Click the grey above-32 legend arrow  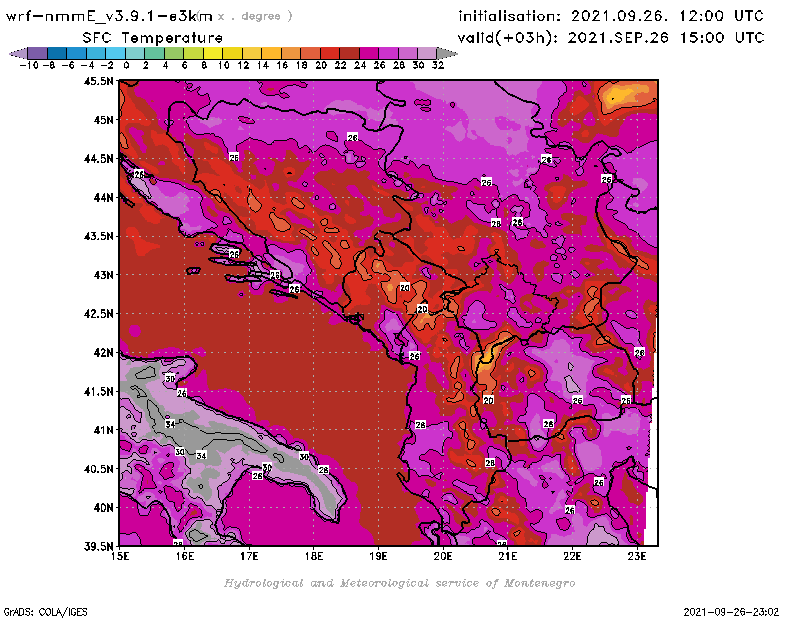tap(447, 53)
